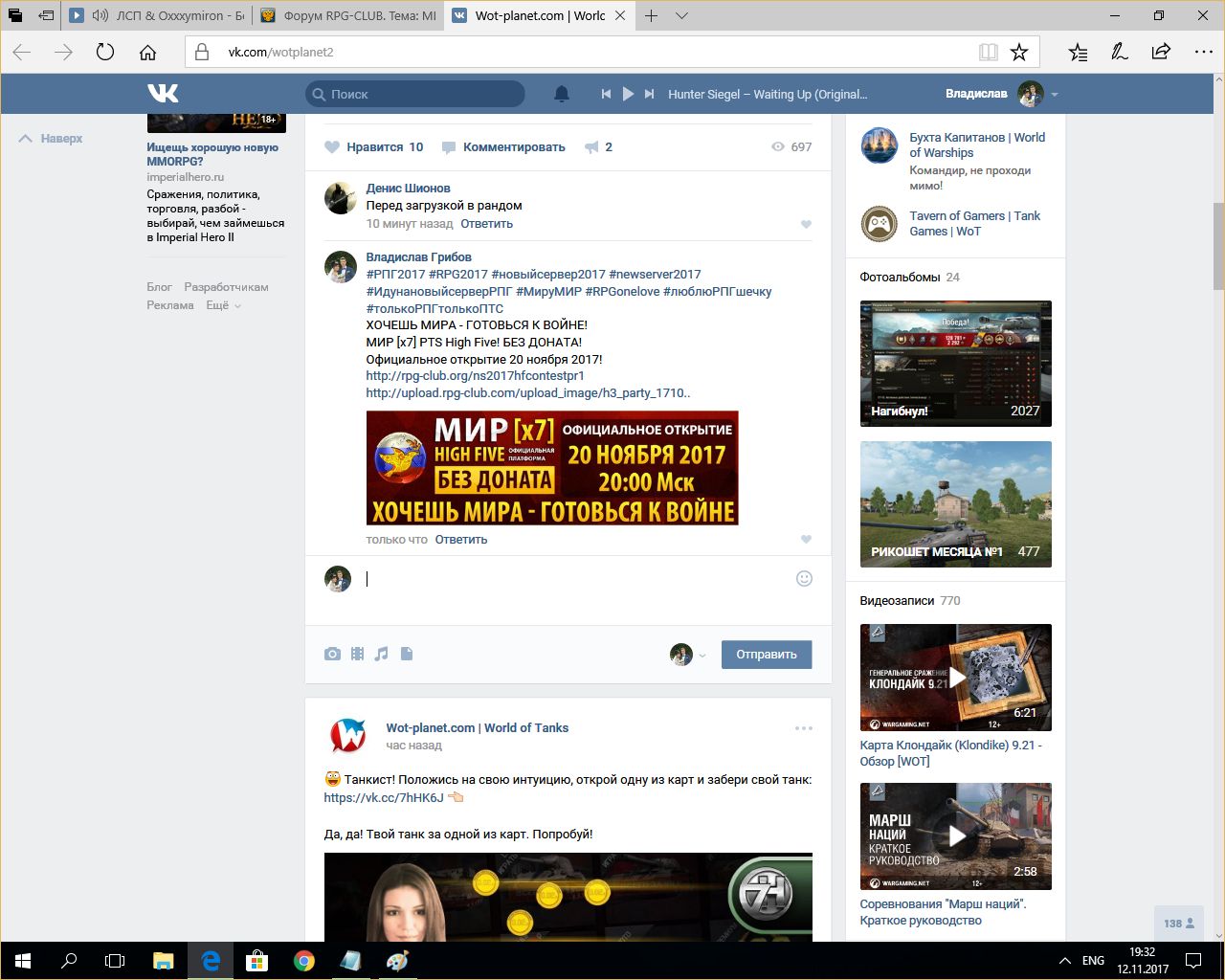Image resolution: width=1225 pixels, height=980 pixels.
Task: Switch to Форум RPG-CLUB browser tab
Action: click(349, 15)
